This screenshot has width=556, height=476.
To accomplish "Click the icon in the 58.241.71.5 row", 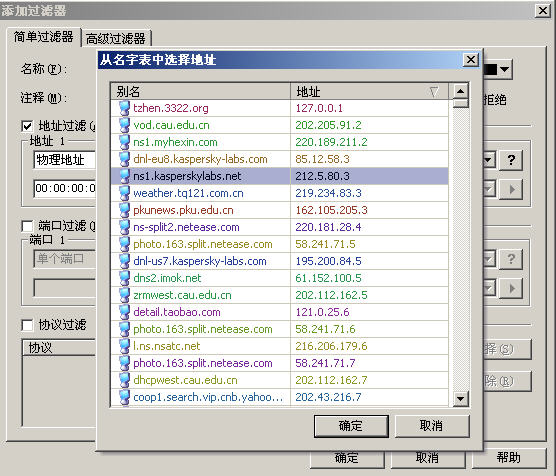I will click(124, 244).
